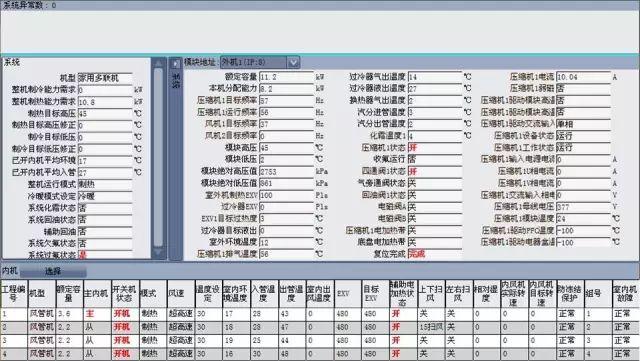Image resolution: width=640 pixels, height=361 pixels.
Task: Click the 室外机制热EXV field showing 100
Action: tap(287, 195)
